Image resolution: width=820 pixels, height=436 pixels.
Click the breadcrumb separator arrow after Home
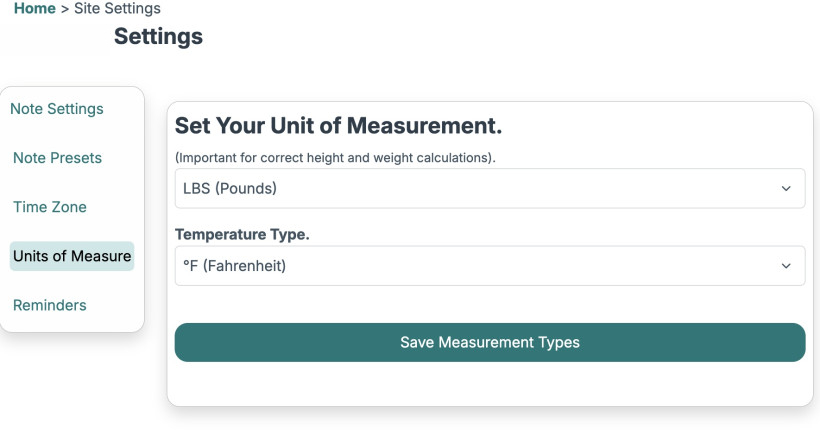[x=65, y=9]
